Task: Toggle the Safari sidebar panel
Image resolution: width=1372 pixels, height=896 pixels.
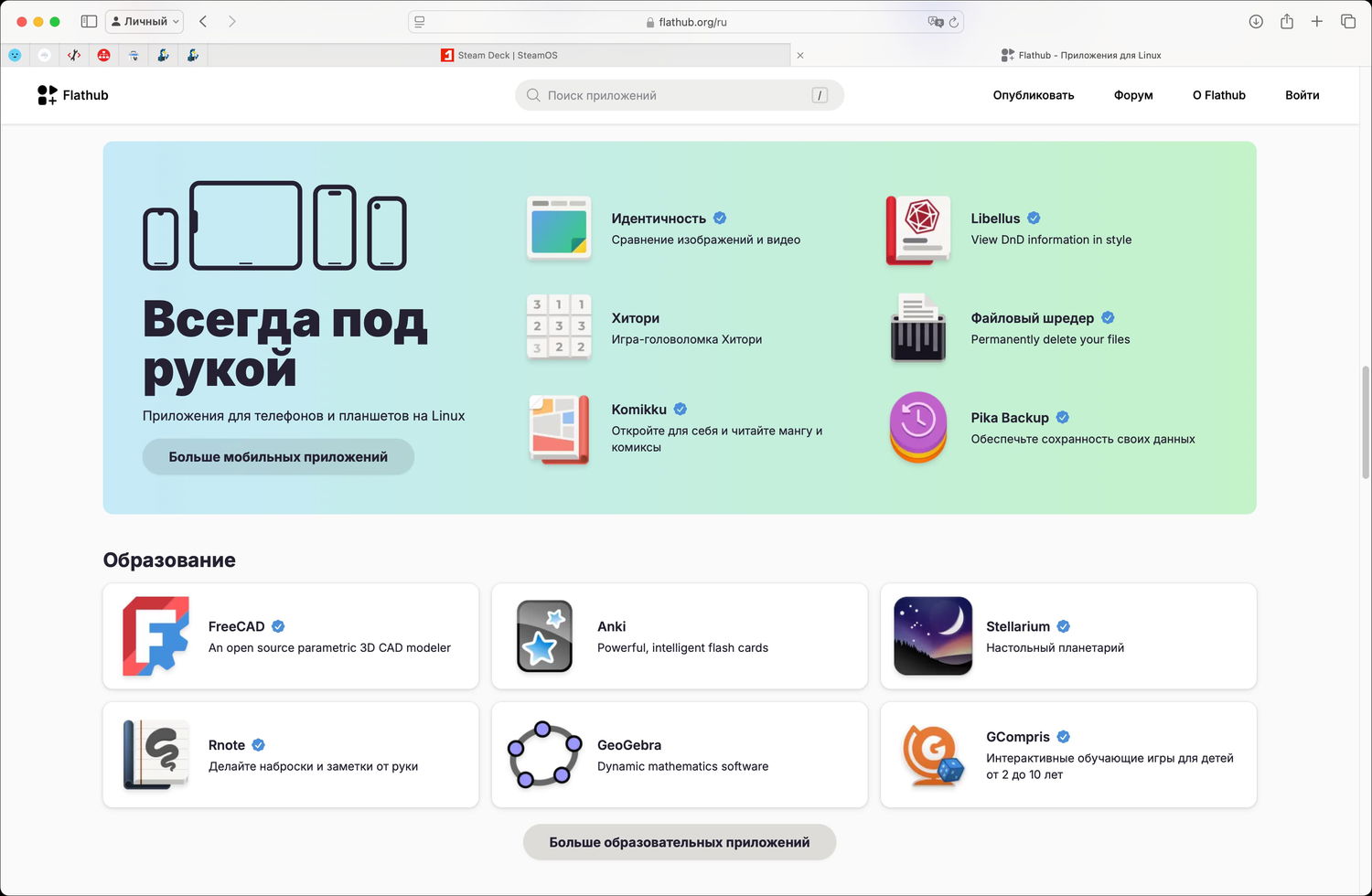Action: coord(89,21)
